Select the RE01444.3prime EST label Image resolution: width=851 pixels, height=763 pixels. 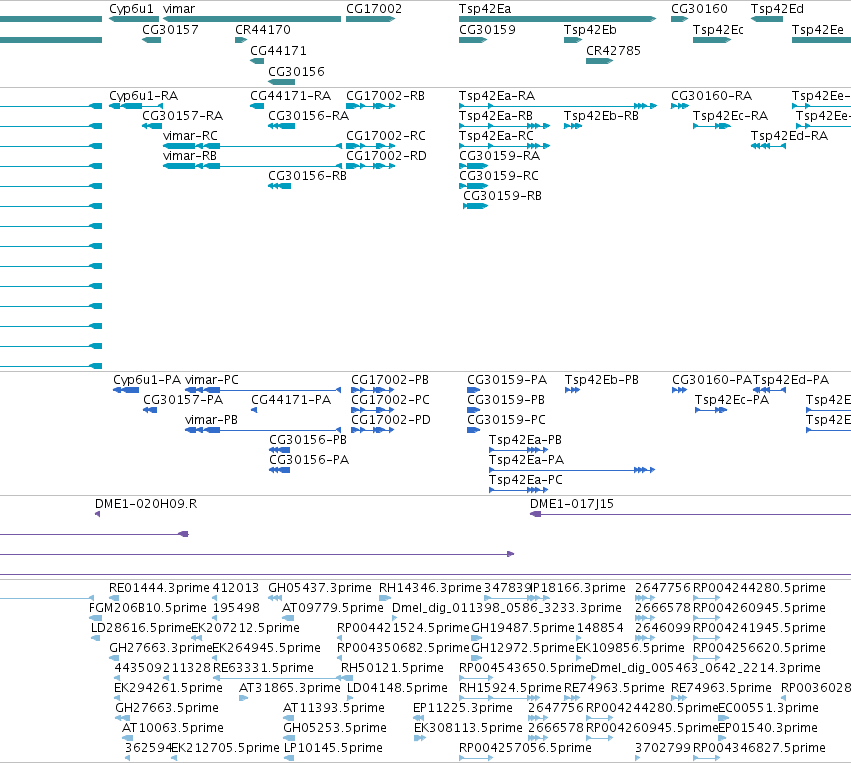coord(159,588)
